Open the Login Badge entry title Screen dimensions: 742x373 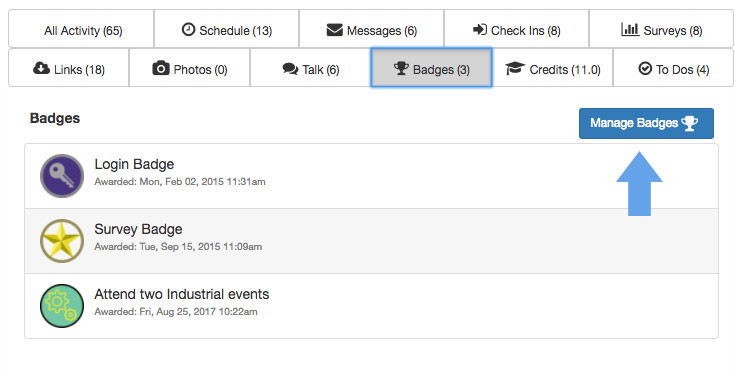tap(134, 164)
